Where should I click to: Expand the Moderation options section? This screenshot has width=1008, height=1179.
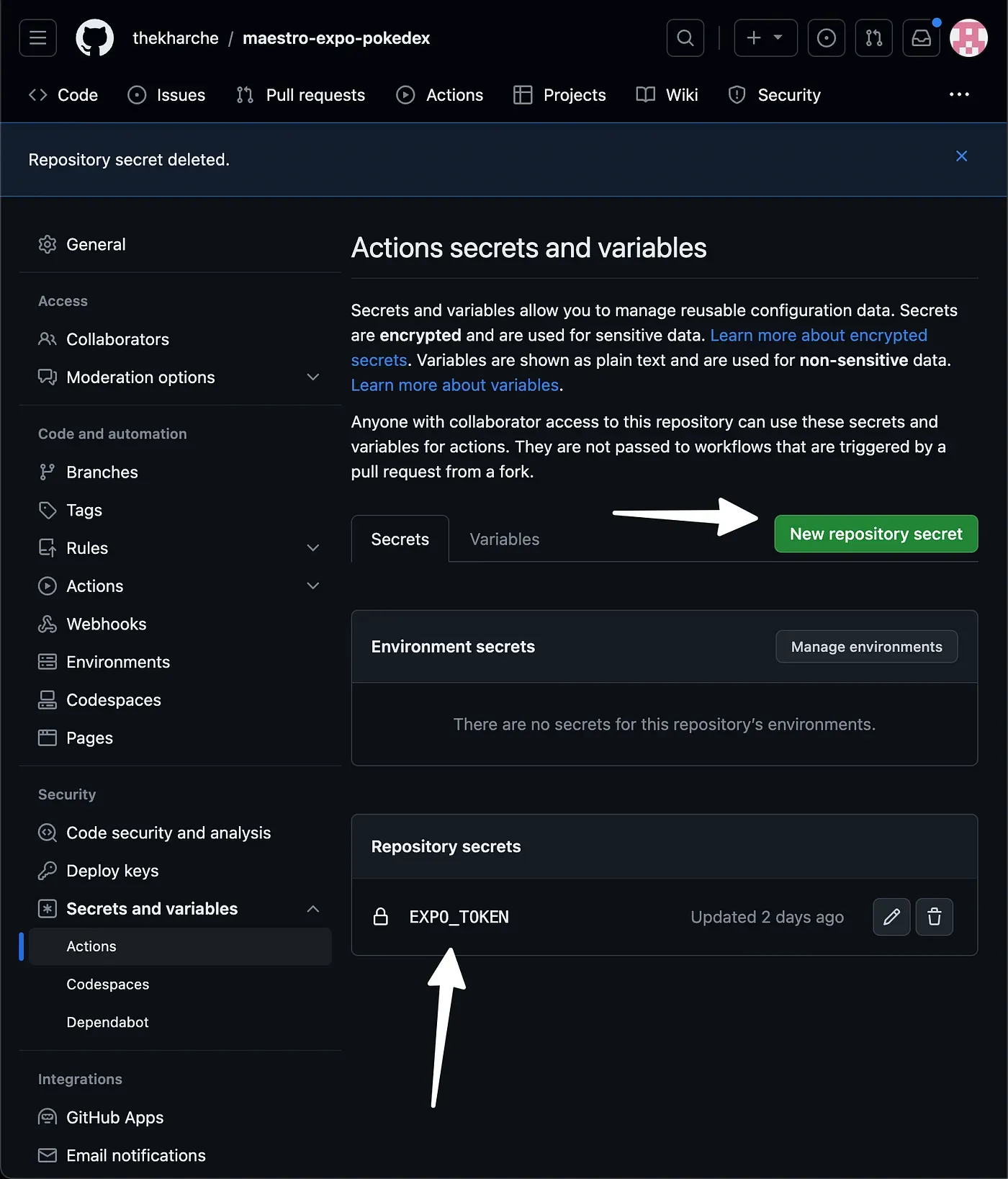[312, 377]
